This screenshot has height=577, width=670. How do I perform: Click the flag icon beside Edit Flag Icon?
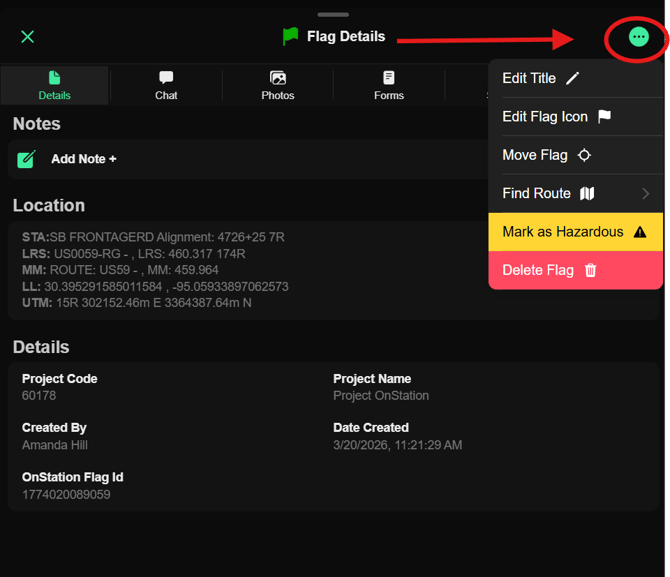[604, 117]
